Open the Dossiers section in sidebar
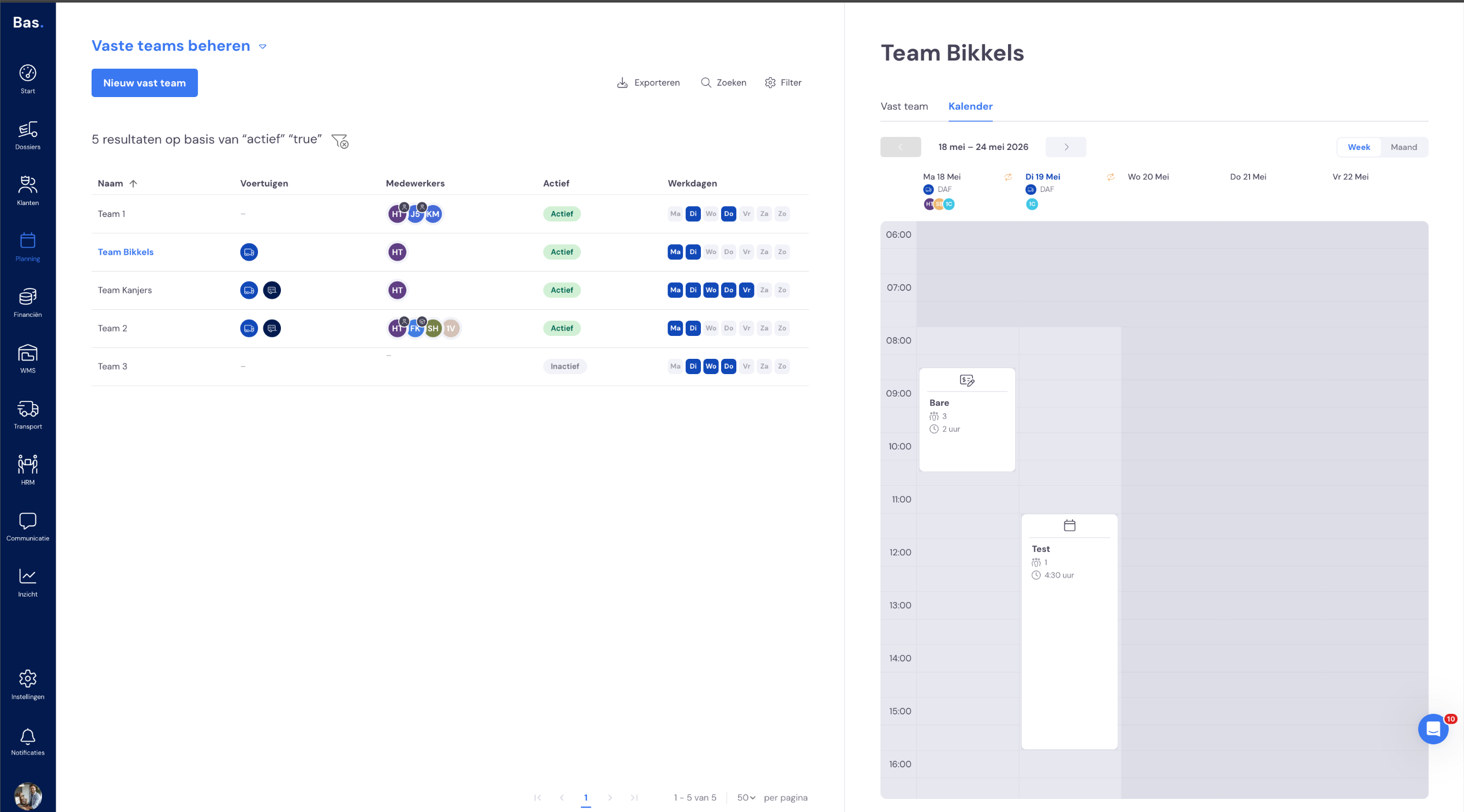Viewport: 1464px width, 812px height. pos(27,136)
